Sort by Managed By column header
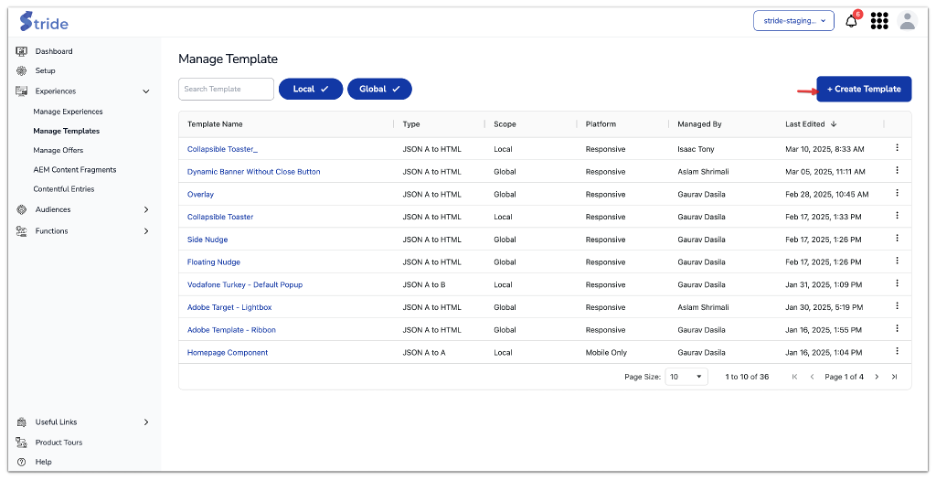 click(699, 124)
